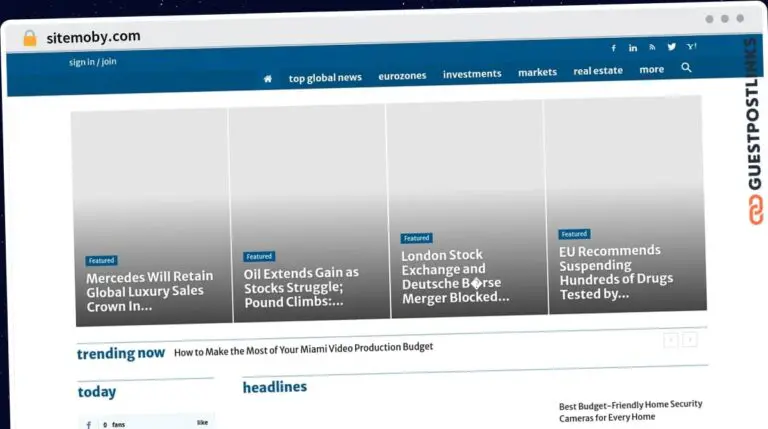Go to the 'eurozones' section
The image size is (768, 429).
tap(402, 76)
